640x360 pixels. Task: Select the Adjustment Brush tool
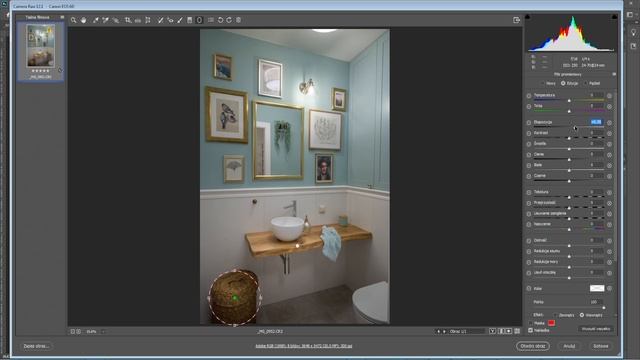pos(180,20)
